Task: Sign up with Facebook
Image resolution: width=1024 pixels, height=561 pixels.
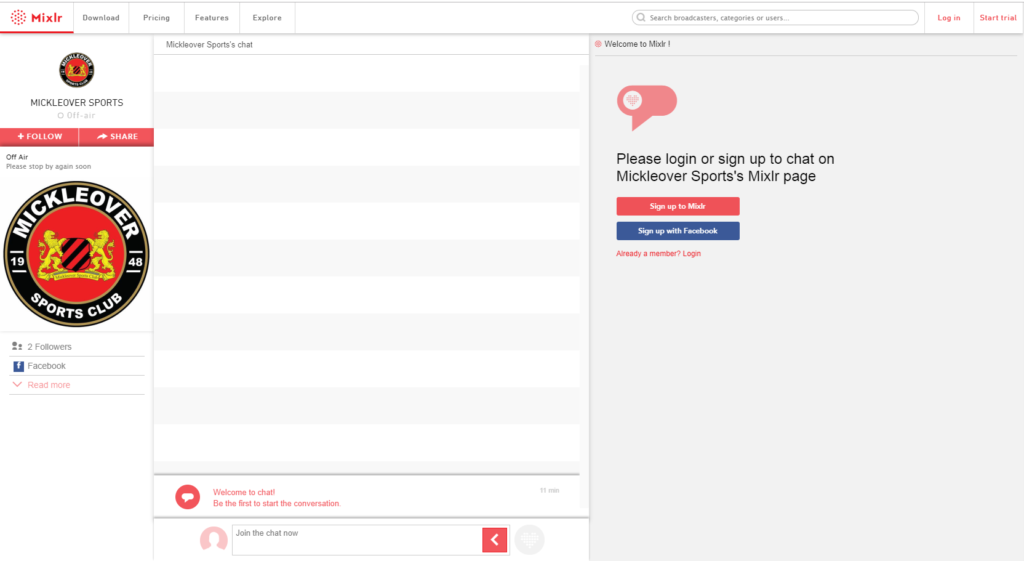Action: point(678,231)
